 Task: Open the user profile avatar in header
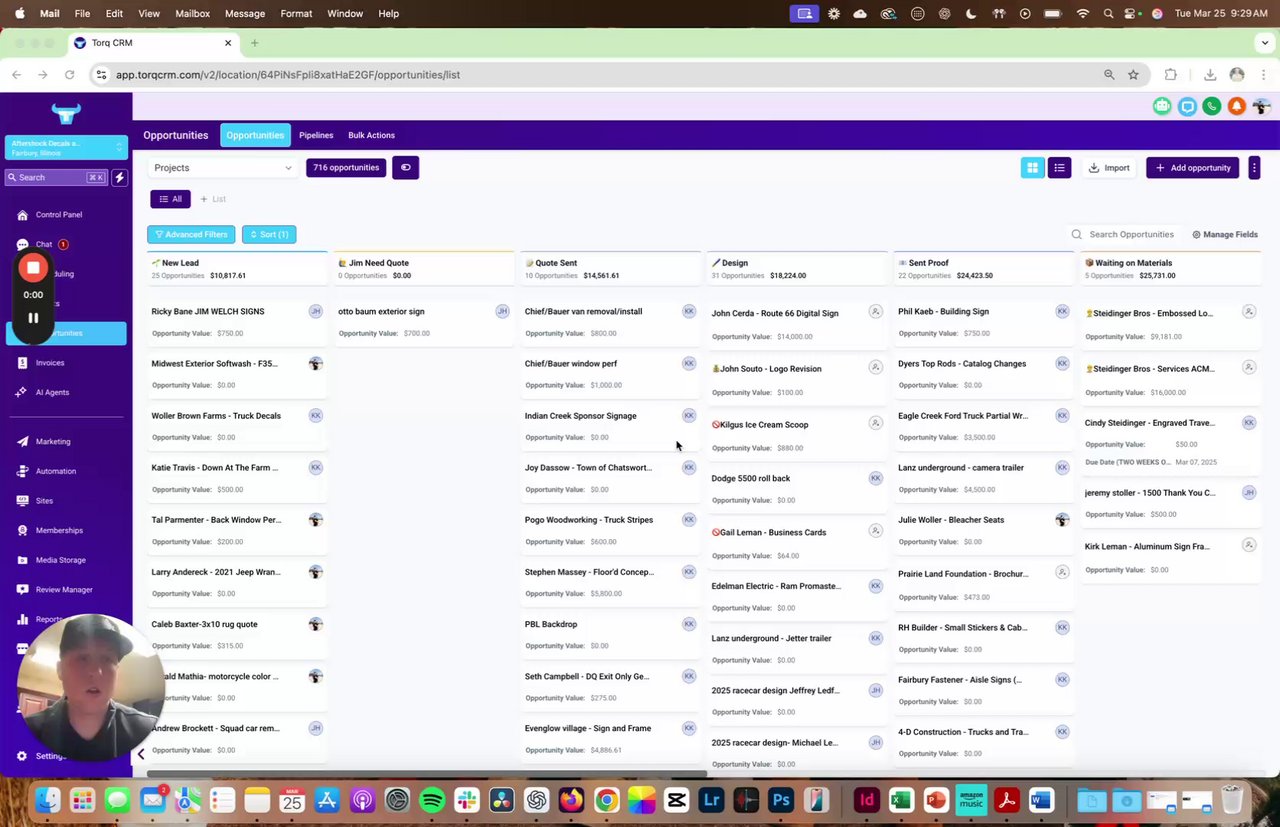1261,106
